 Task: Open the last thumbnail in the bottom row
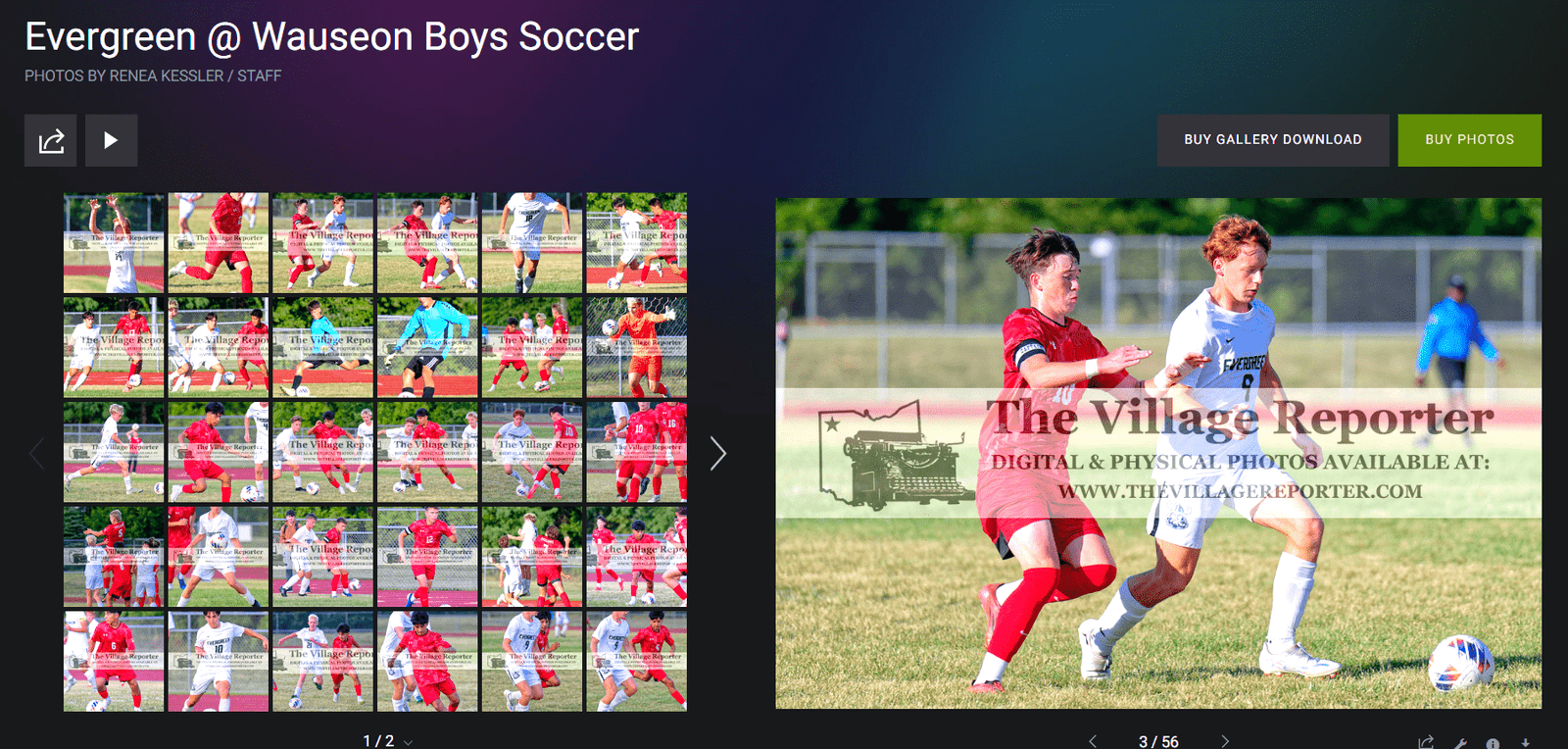coord(637,662)
